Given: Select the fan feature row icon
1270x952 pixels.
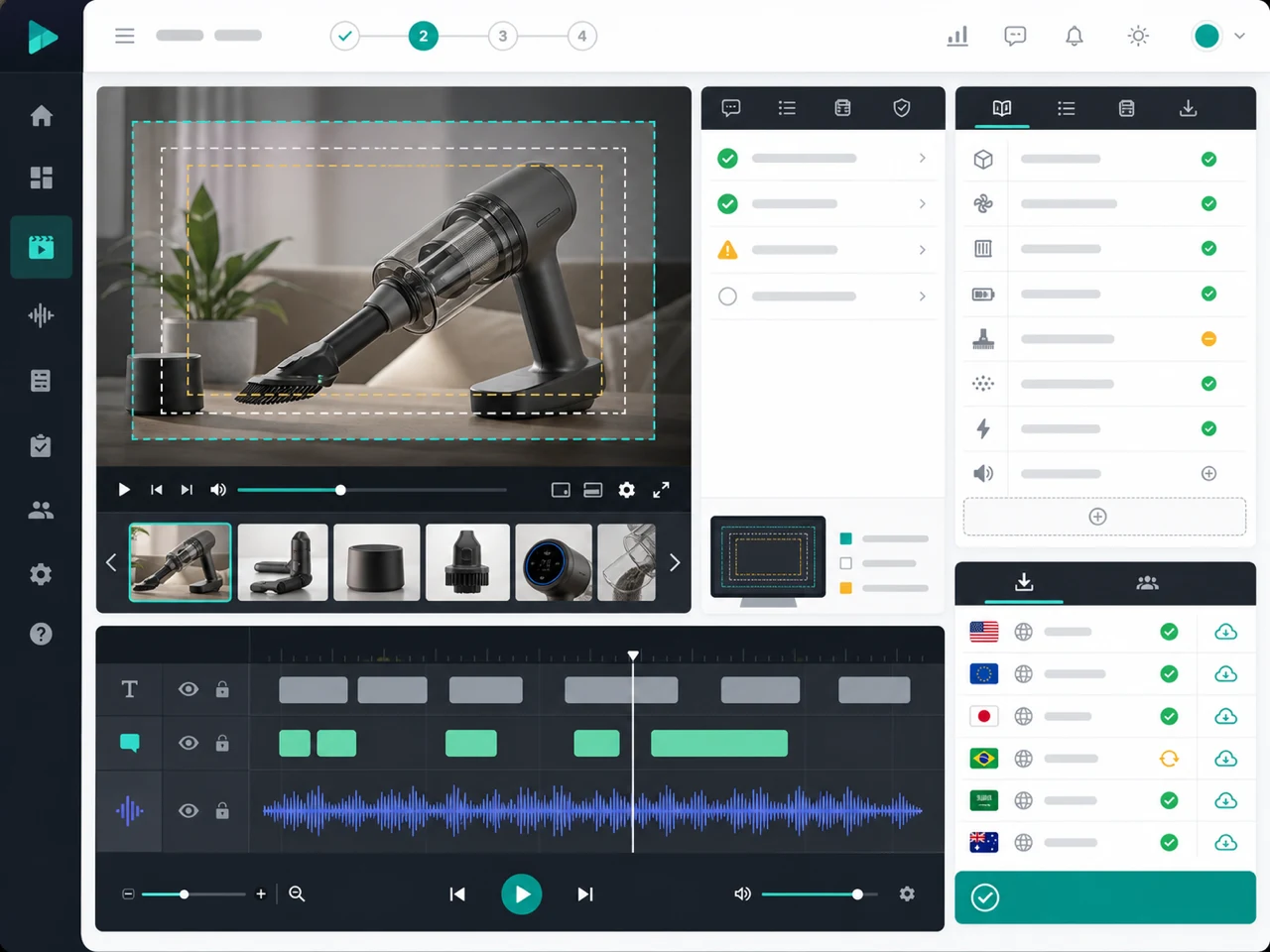Looking at the screenshot, I should click(983, 203).
